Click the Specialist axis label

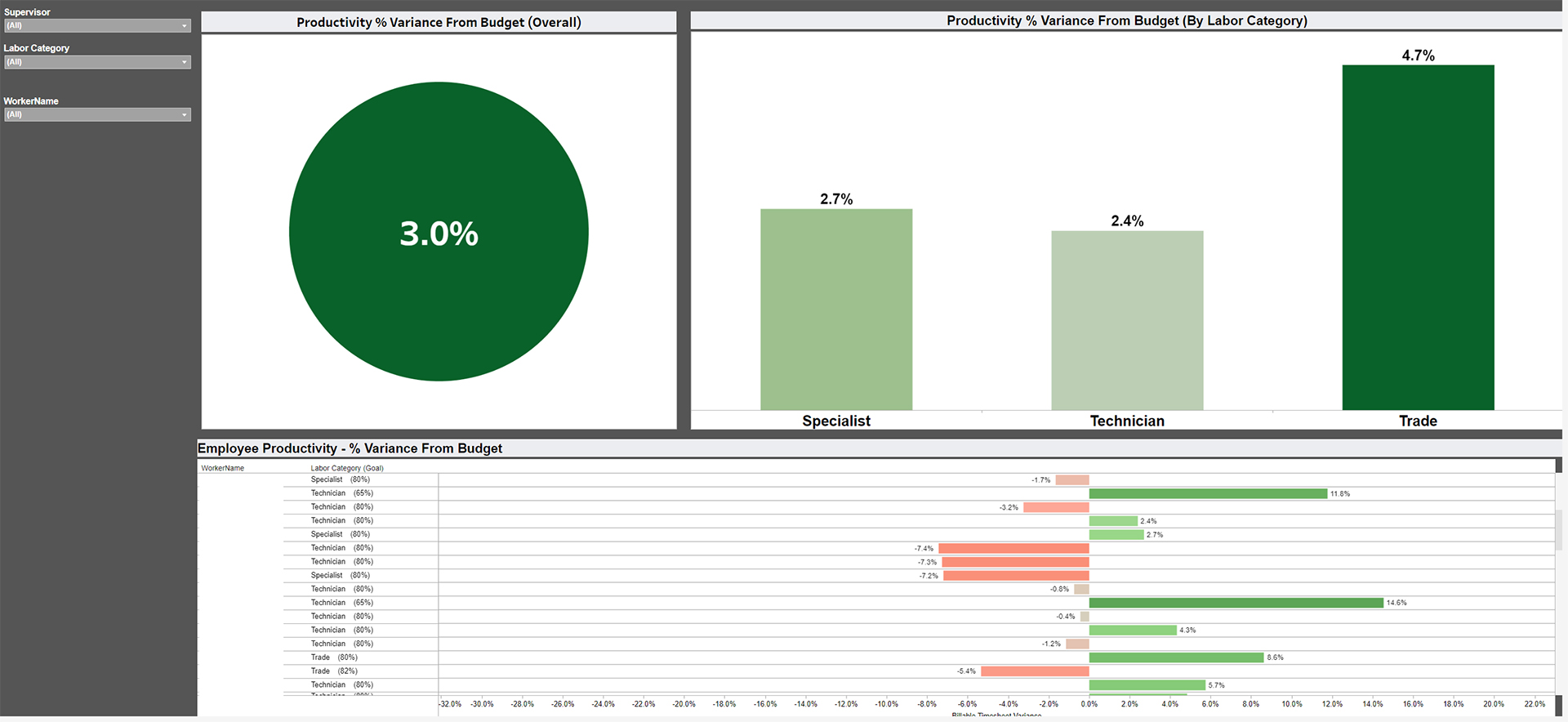click(x=835, y=421)
